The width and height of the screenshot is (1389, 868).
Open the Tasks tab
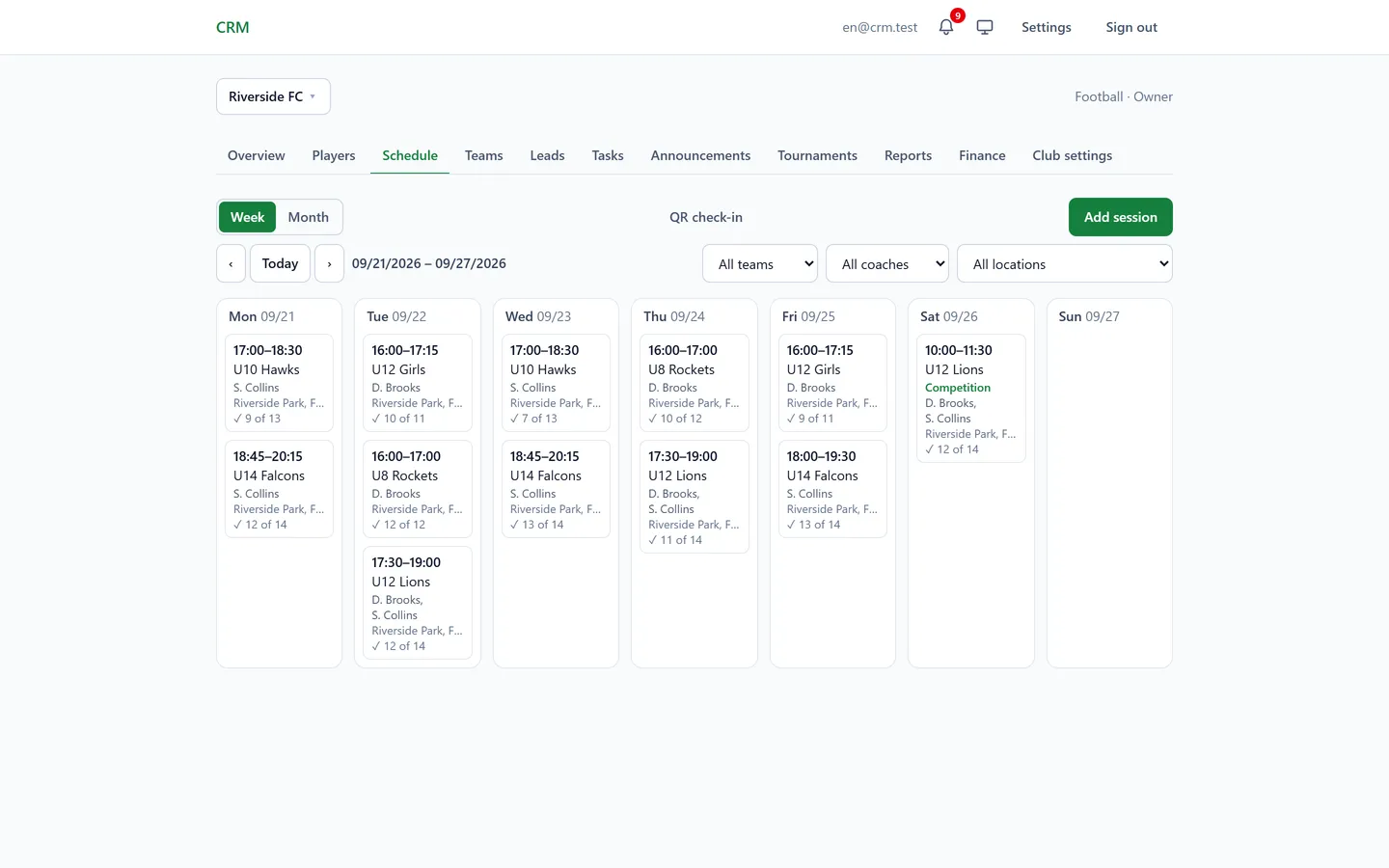click(608, 155)
